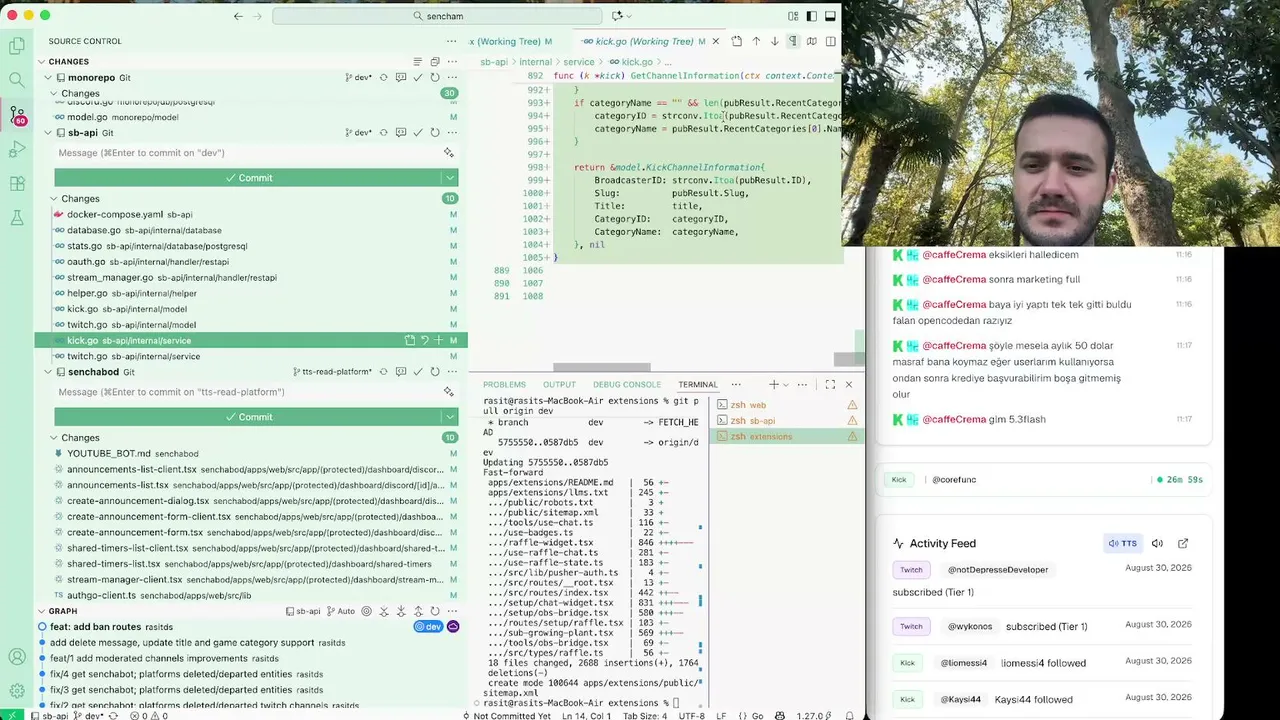Click the senchabod Commit button

coord(249,416)
